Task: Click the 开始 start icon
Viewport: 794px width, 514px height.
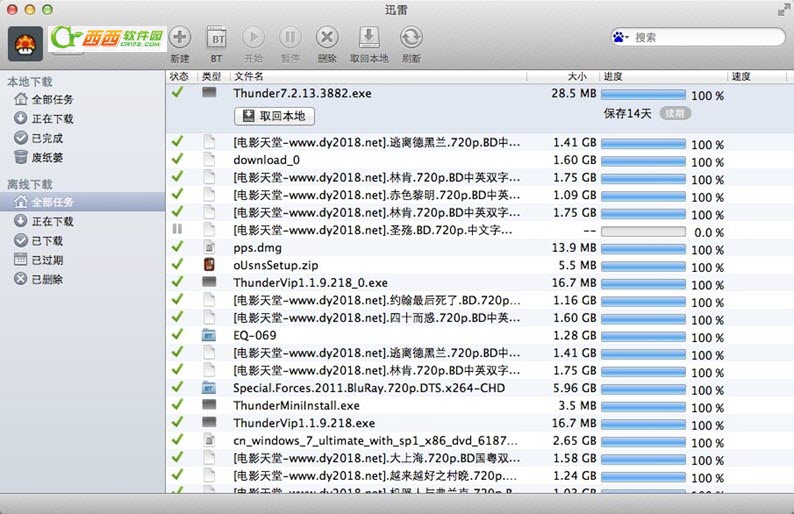Action: (x=253, y=37)
